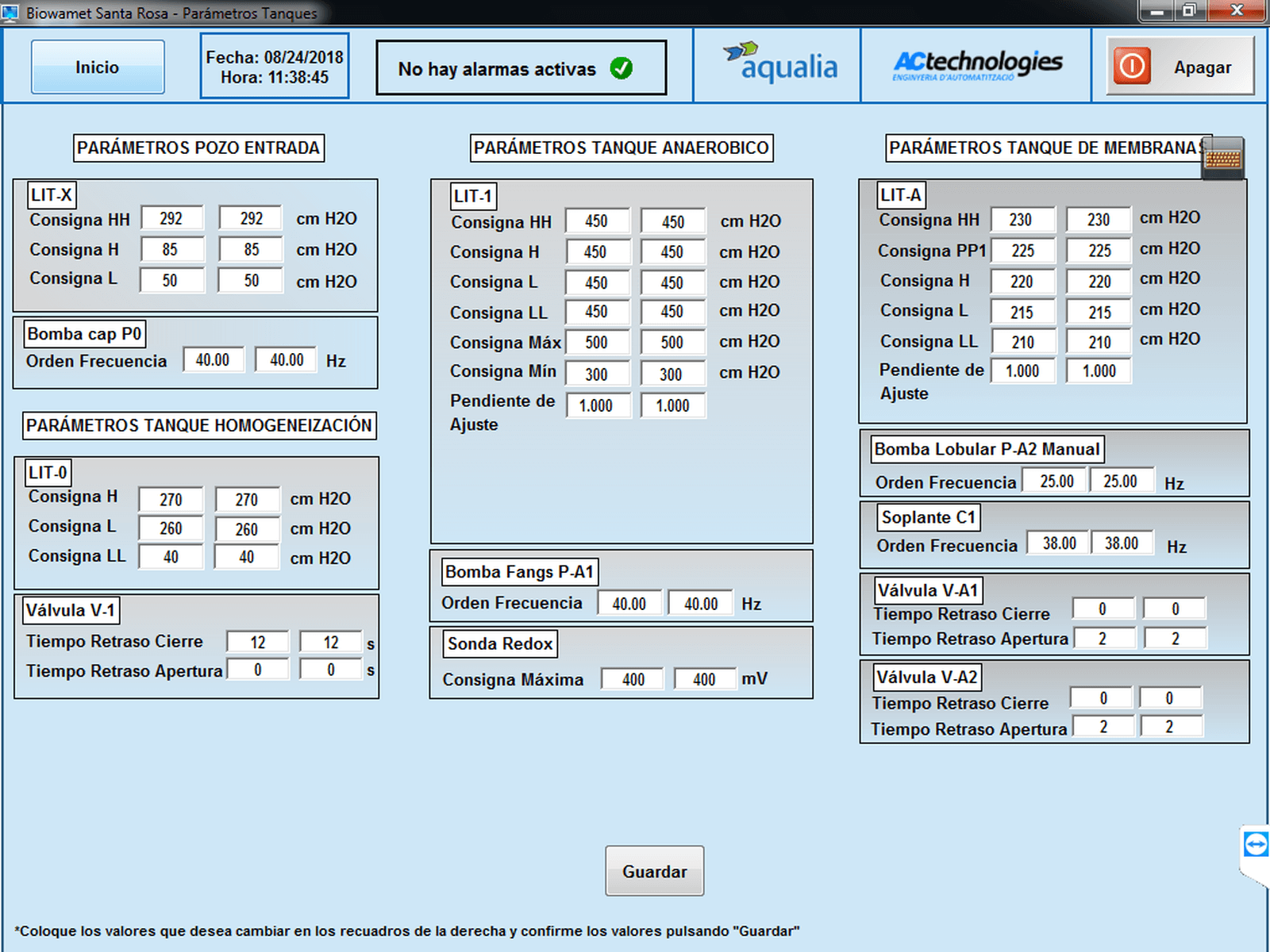1270x952 pixels.
Task: Edit Válvula V-A2 Retraso Cierre new value
Action: (1169, 698)
